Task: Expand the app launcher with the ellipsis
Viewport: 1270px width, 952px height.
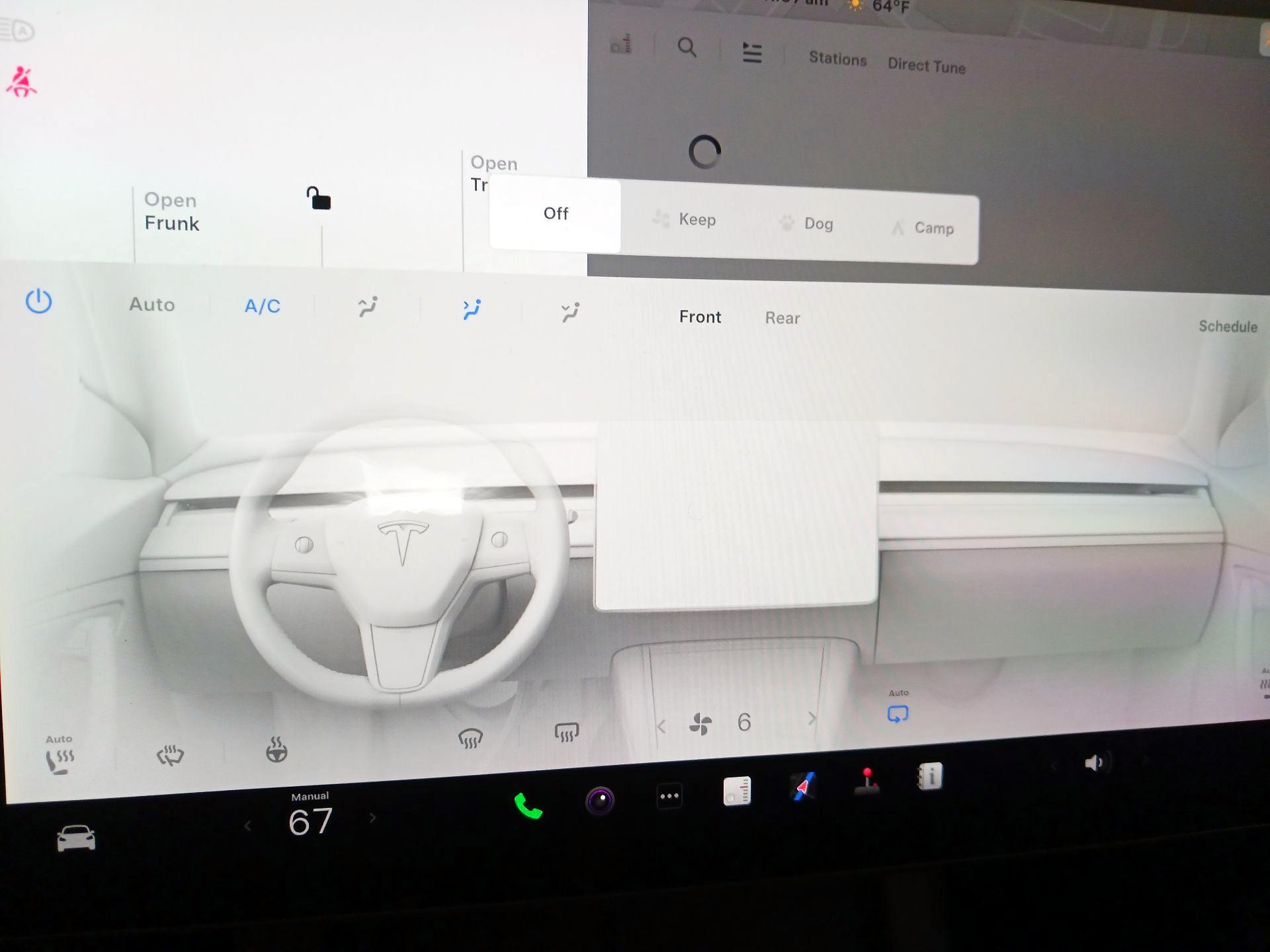Action: tap(669, 795)
